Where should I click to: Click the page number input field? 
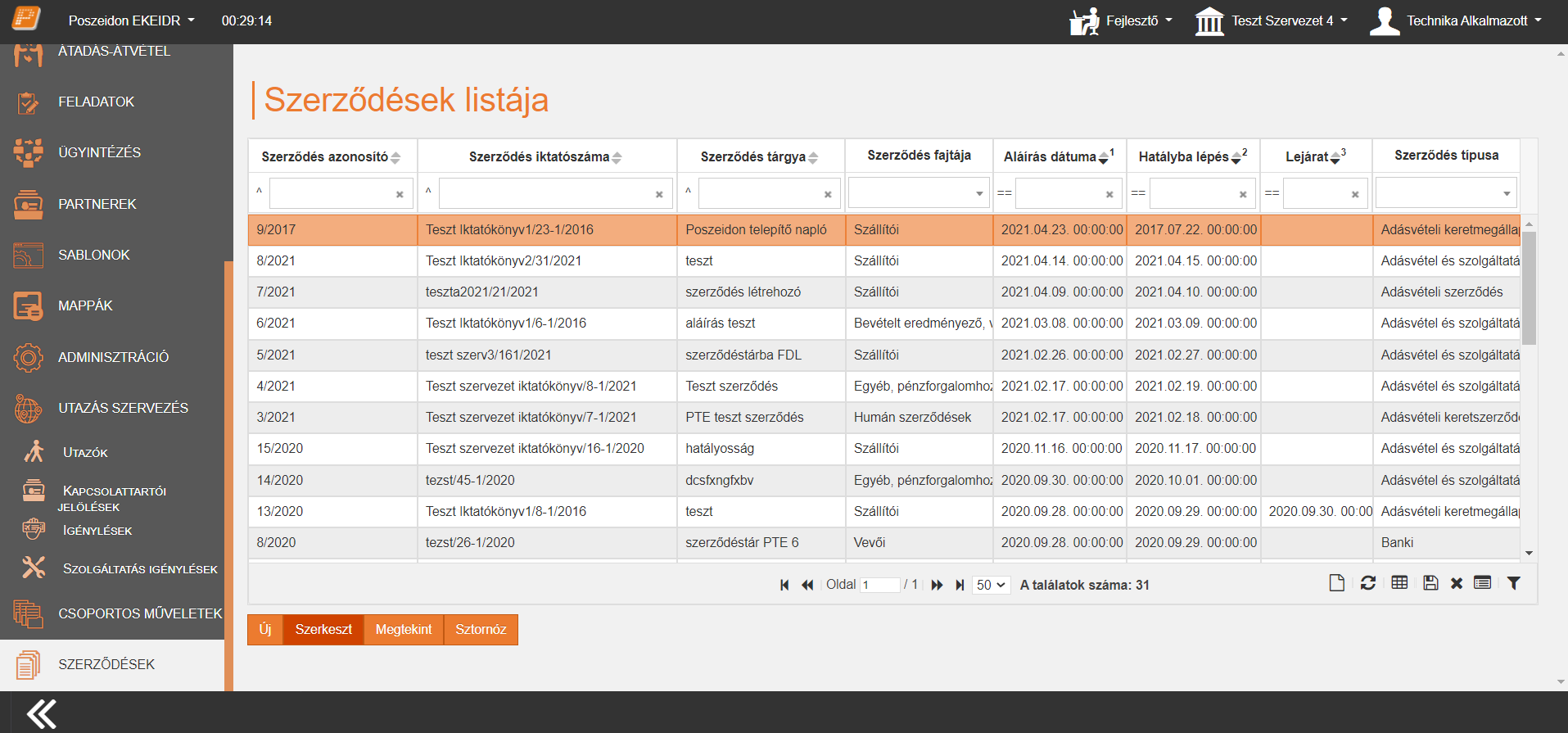tap(880, 585)
